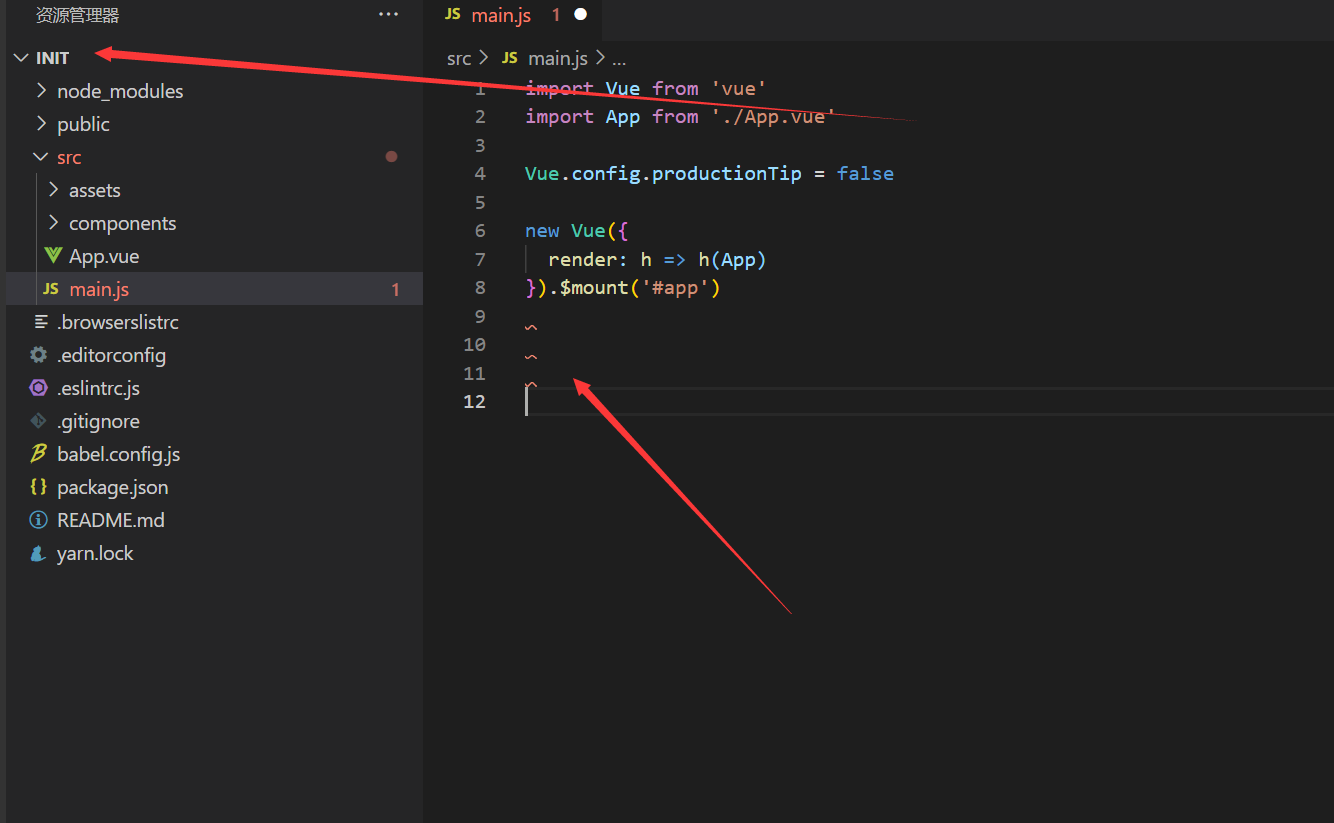Open .browserslistrc file
Screen dimensions: 1334x823
point(118,322)
